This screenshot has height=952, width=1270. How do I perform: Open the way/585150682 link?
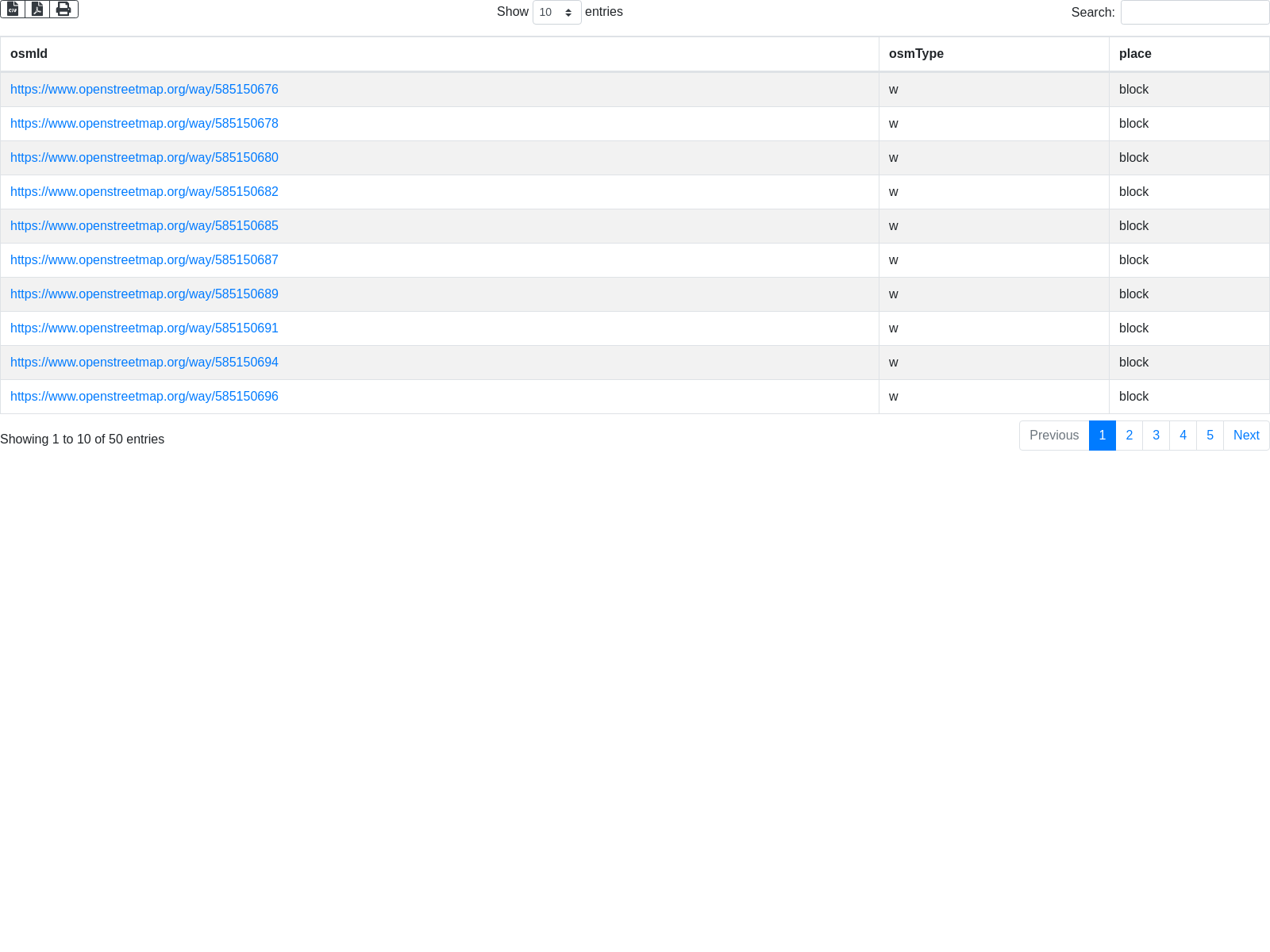click(144, 192)
